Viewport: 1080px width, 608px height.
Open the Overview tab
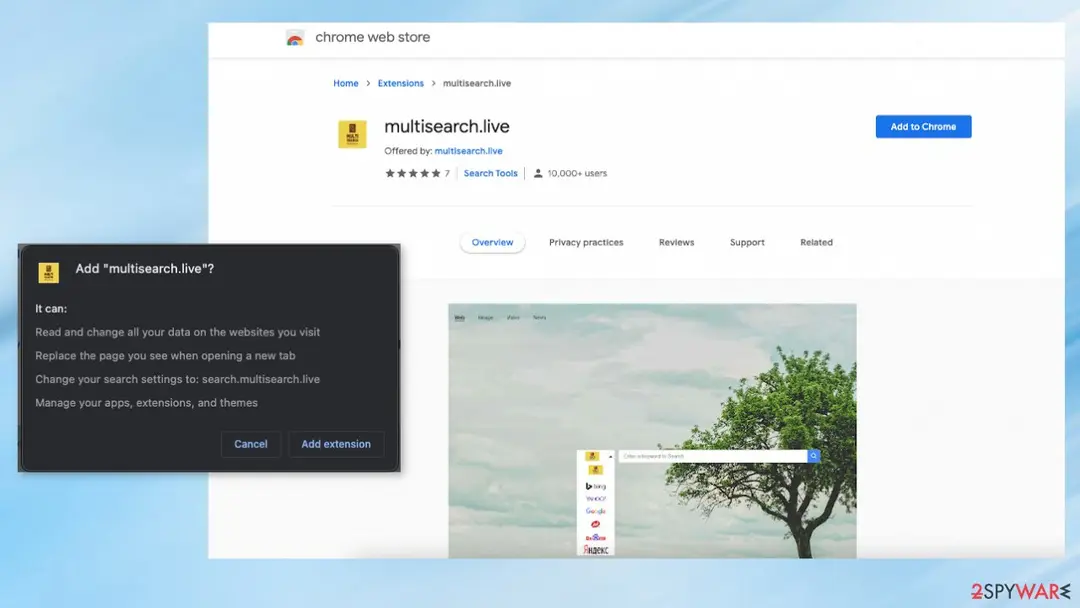(492, 242)
